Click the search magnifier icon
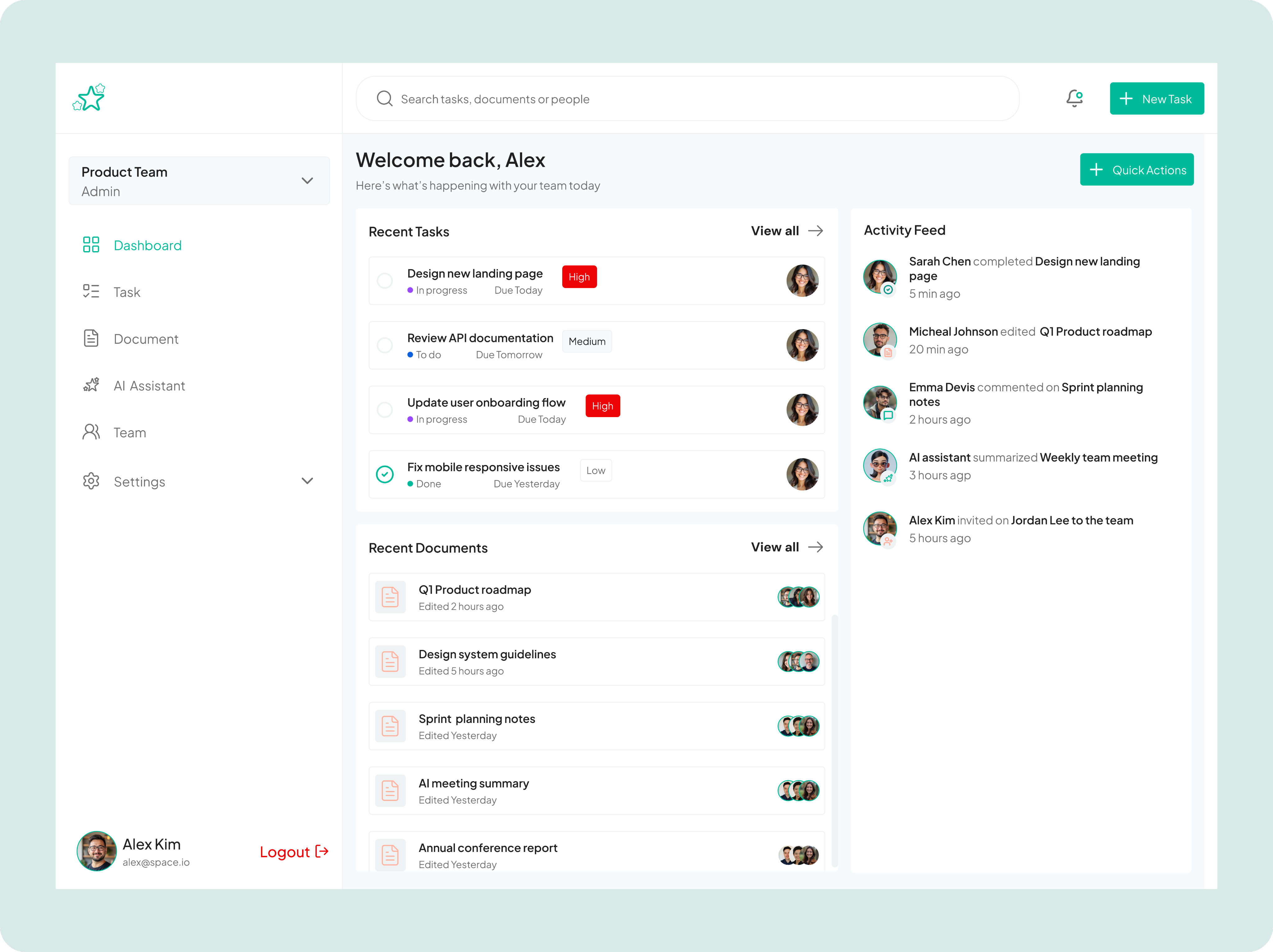Screen dimensions: 1273x952 point(384,99)
